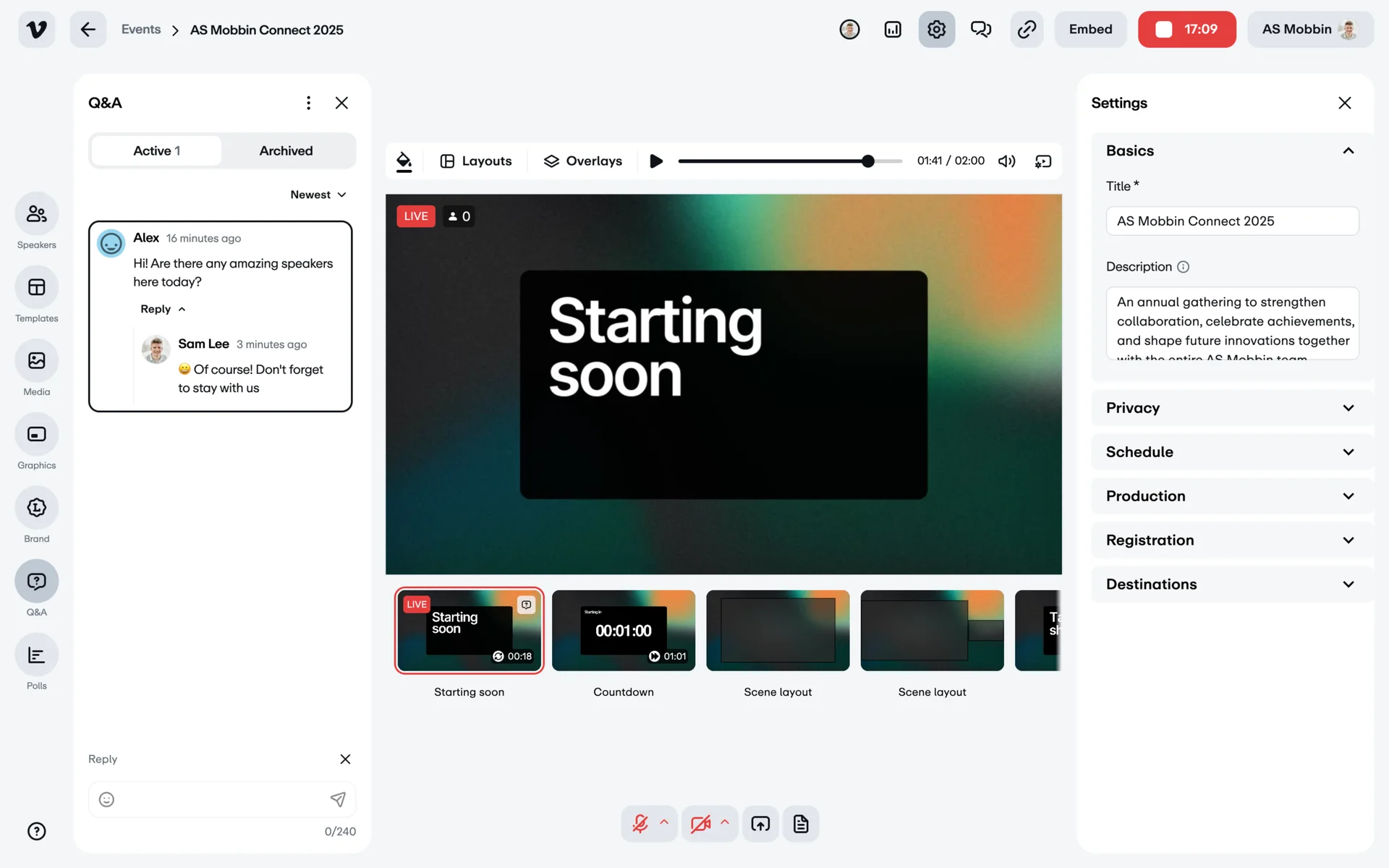
Task: Click the analytics chart icon in header
Action: point(893,30)
